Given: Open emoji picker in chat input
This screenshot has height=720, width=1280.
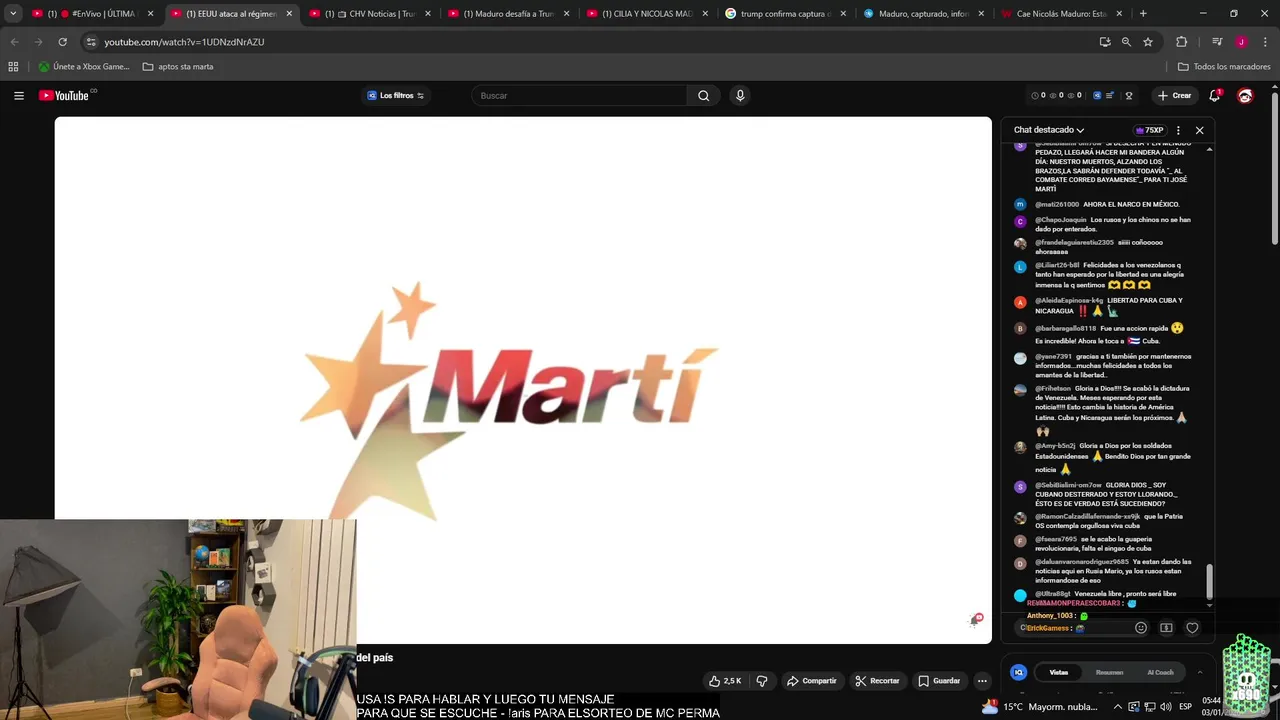Looking at the screenshot, I should [x=1141, y=628].
